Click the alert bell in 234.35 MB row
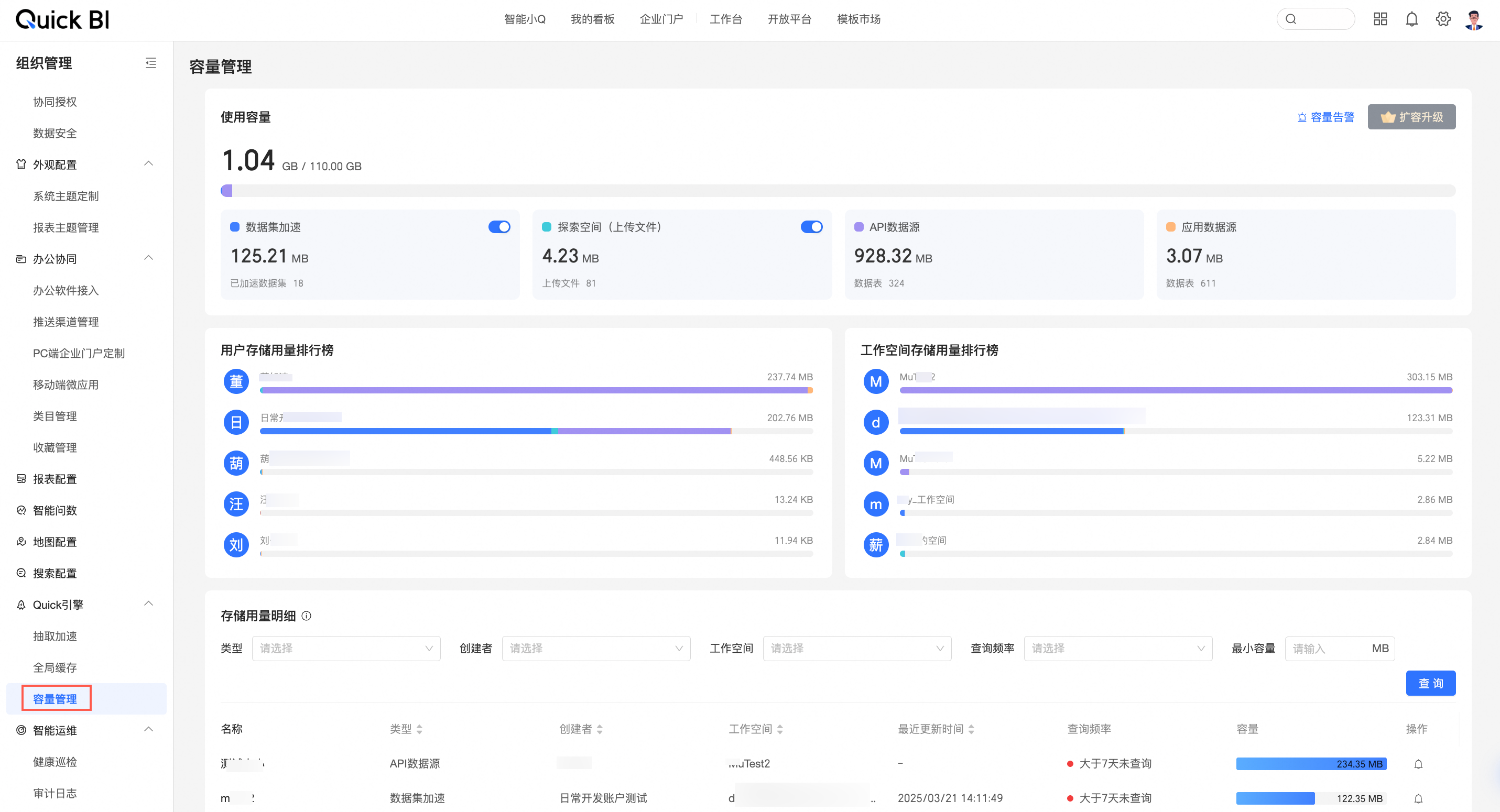Viewport: 1500px width, 812px height. click(1418, 764)
